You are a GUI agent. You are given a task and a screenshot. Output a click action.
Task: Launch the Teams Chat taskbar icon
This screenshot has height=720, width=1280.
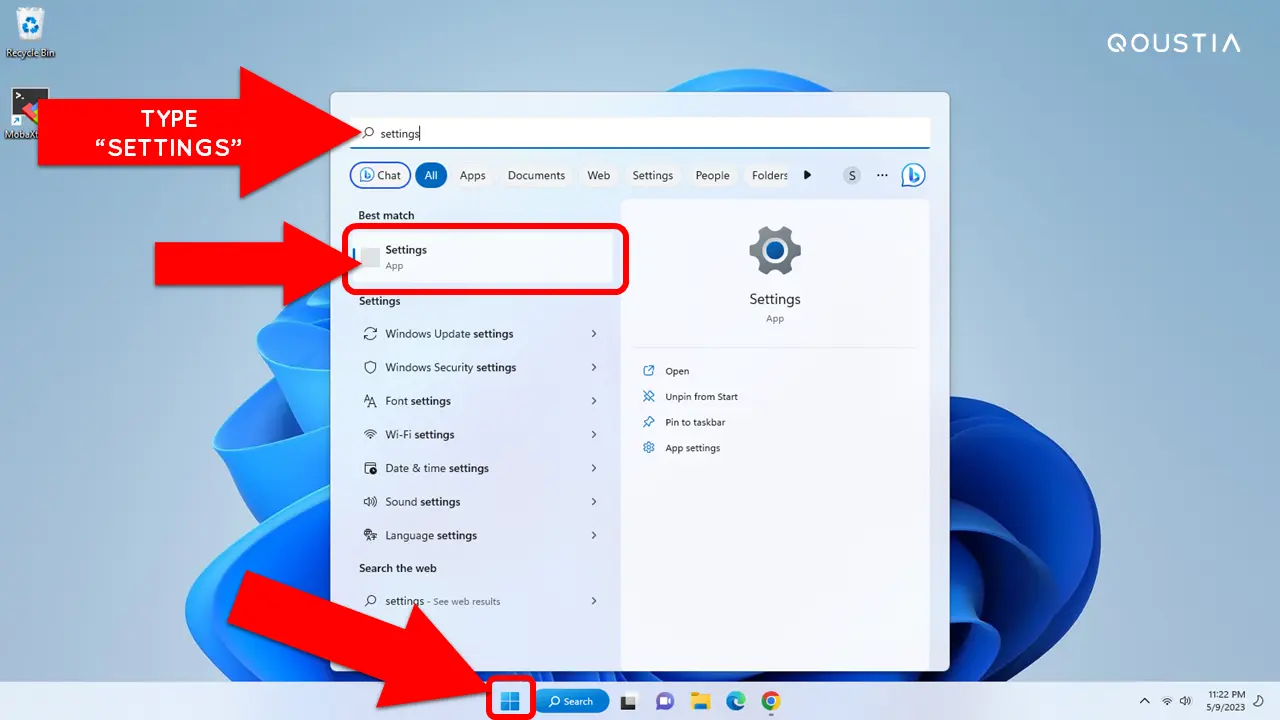tap(665, 702)
